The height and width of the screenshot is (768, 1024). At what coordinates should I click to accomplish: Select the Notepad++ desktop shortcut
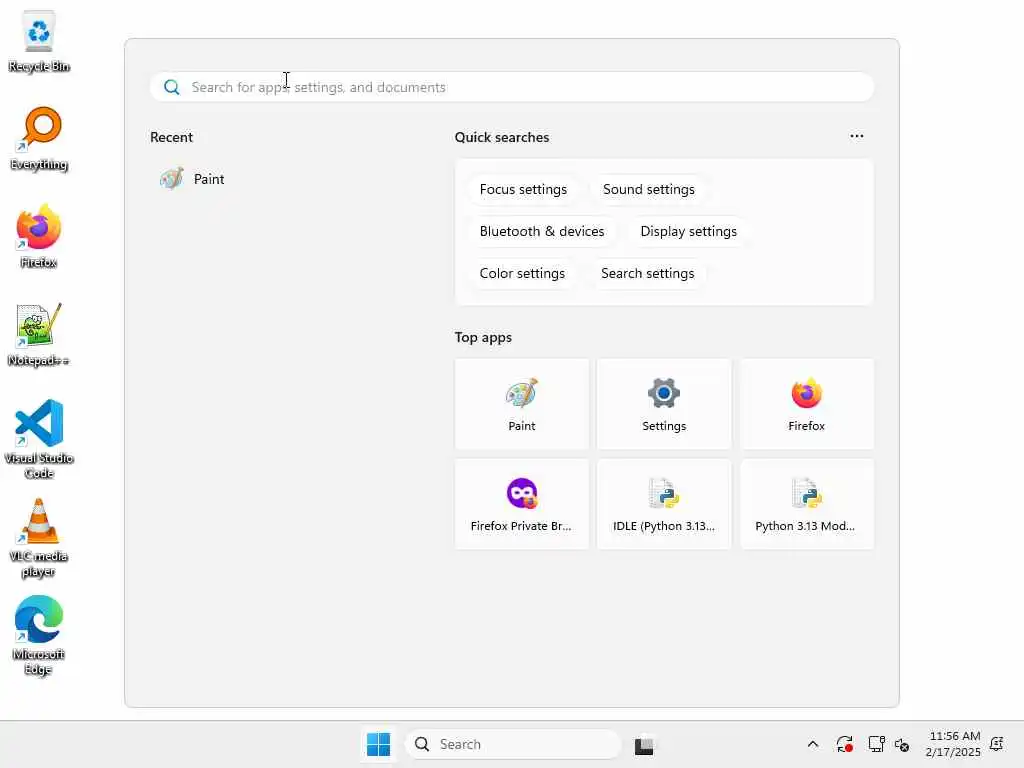click(x=39, y=334)
